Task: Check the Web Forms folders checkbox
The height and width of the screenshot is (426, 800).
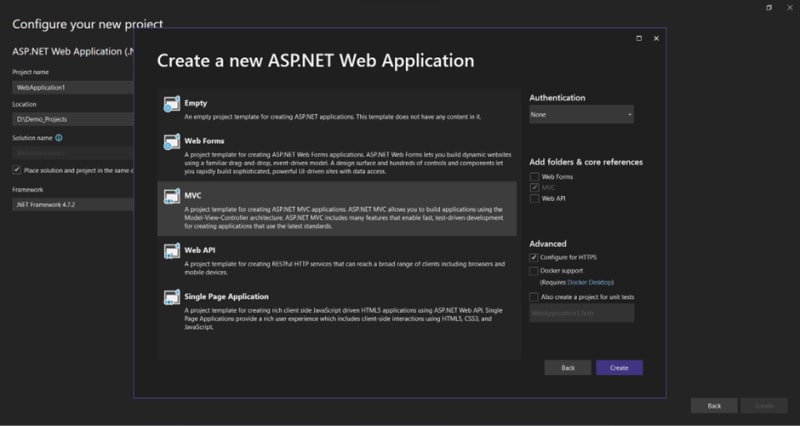Action: click(x=534, y=177)
